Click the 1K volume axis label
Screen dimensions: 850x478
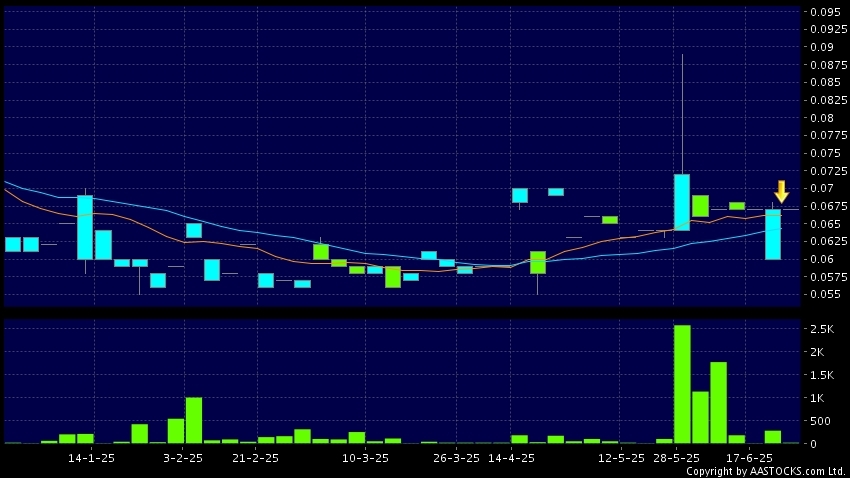click(x=817, y=398)
